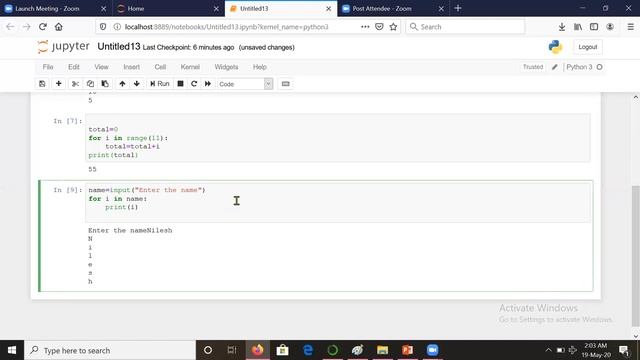This screenshot has height=360, width=640.
Task: Insert a cell below with plus icon
Action: (58, 84)
